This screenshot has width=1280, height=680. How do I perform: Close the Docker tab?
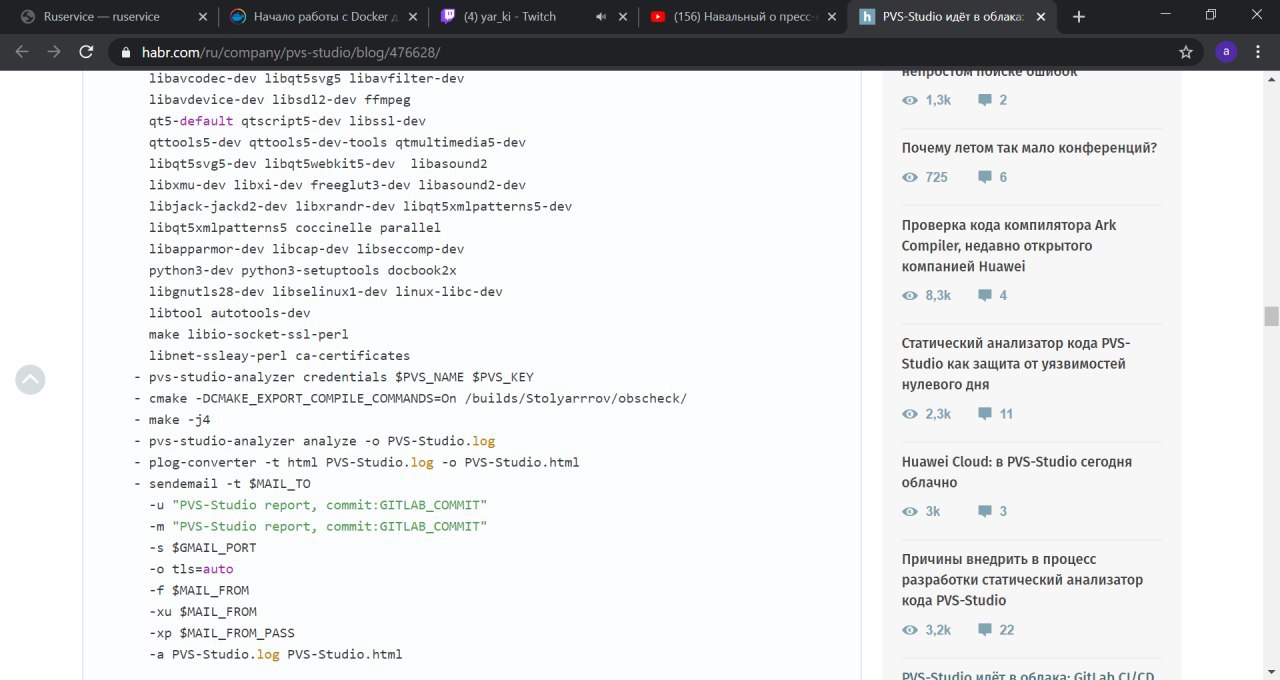[x=412, y=17]
